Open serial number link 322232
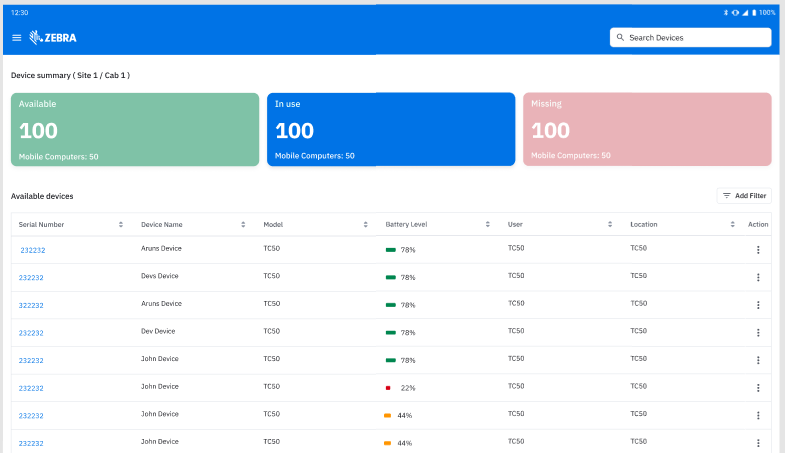This screenshot has width=785, height=453. tap(31, 305)
